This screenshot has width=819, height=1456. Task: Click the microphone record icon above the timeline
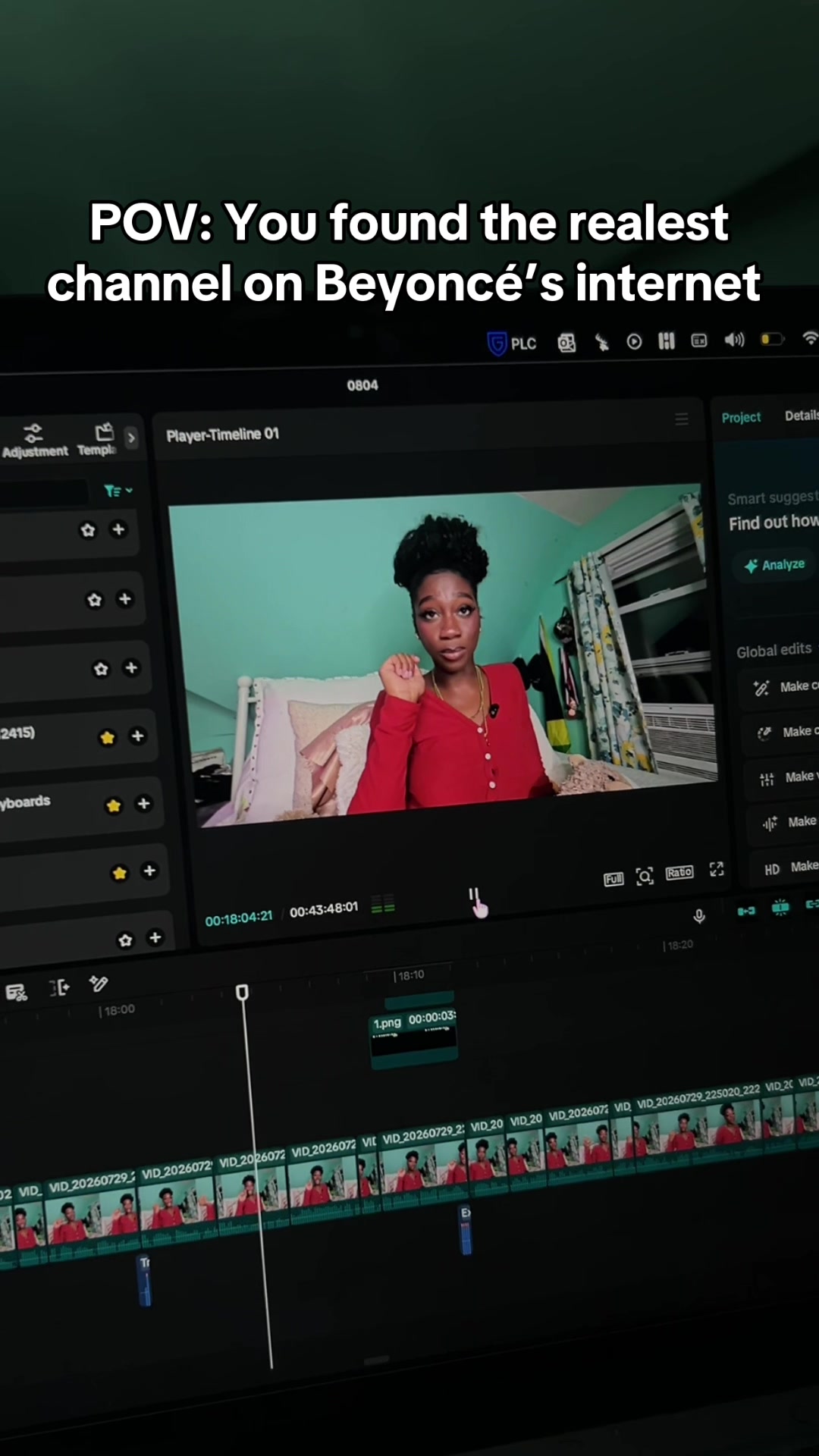[x=699, y=916]
